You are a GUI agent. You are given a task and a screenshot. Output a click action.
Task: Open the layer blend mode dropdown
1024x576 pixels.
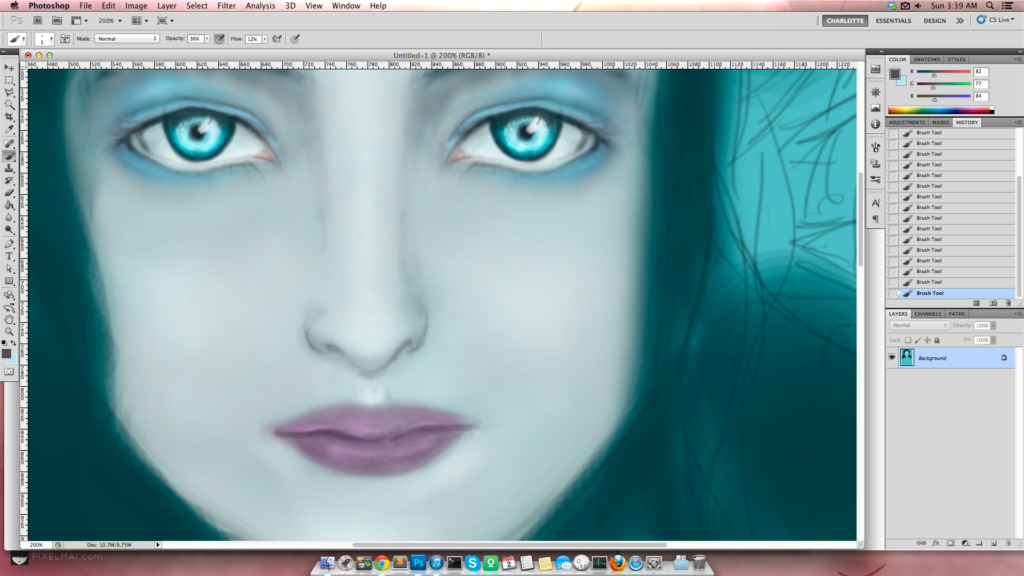919,325
